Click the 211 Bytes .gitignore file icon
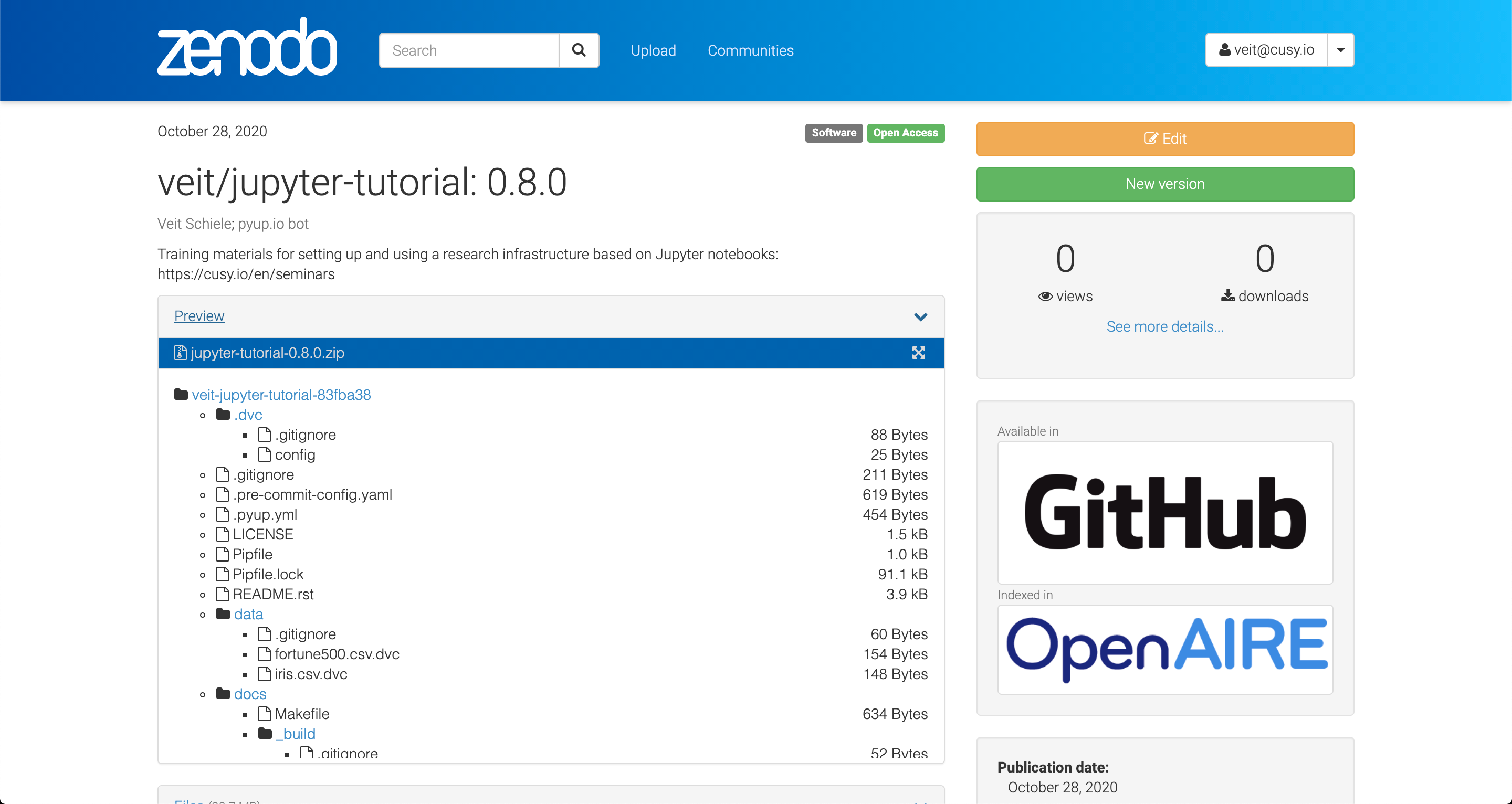Viewport: 1512px width, 804px height. pyautogui.click(x=223, y=474)
